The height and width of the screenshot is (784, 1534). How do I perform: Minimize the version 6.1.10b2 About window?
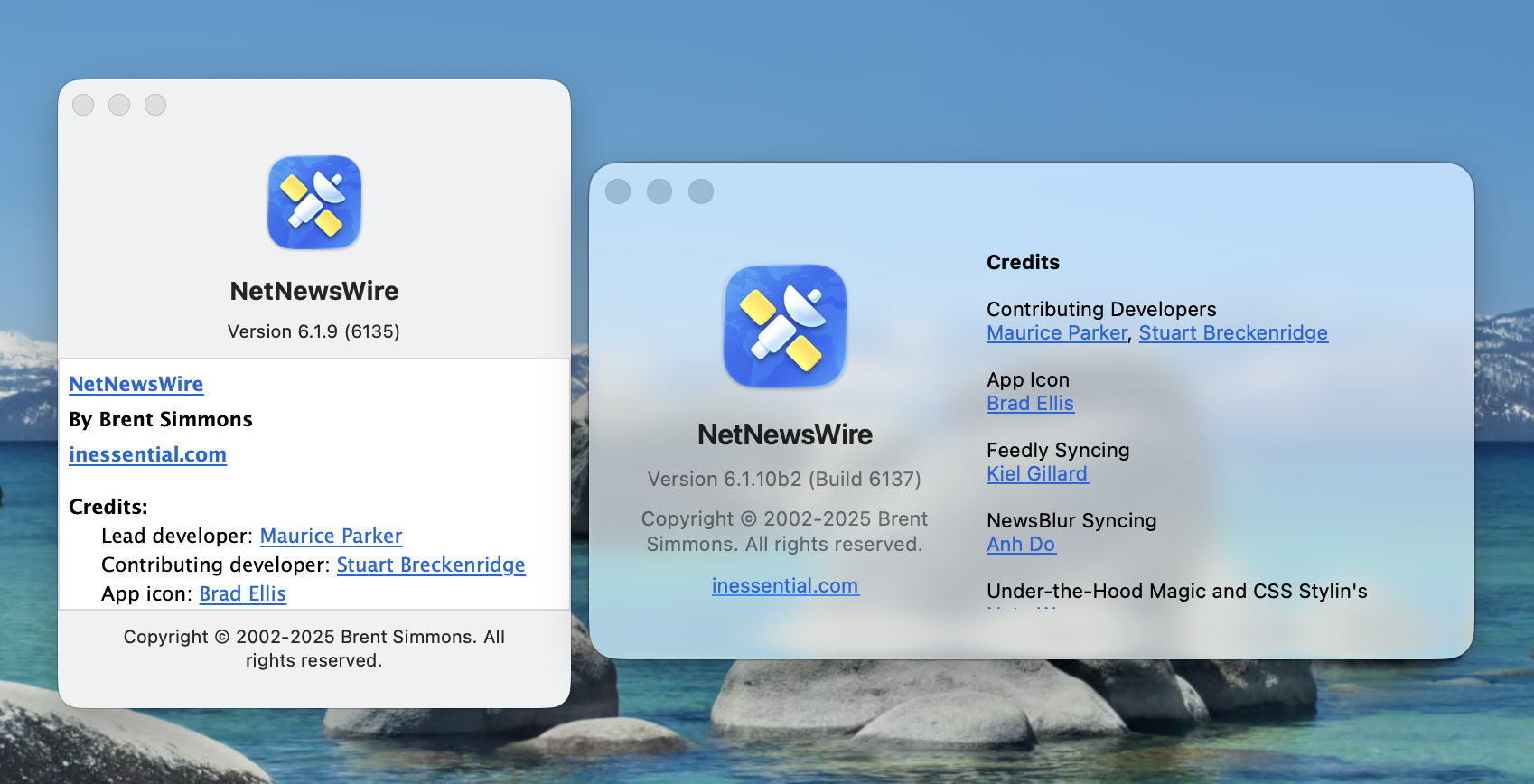tap(659, 191)
